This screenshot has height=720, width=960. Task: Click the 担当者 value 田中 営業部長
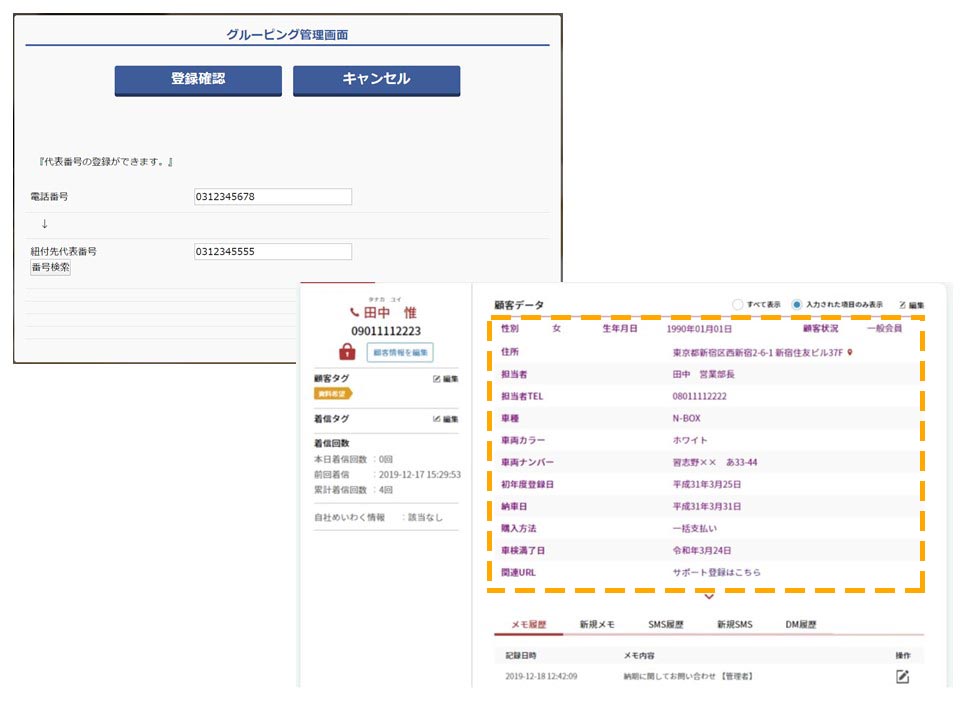pos(703,374)
